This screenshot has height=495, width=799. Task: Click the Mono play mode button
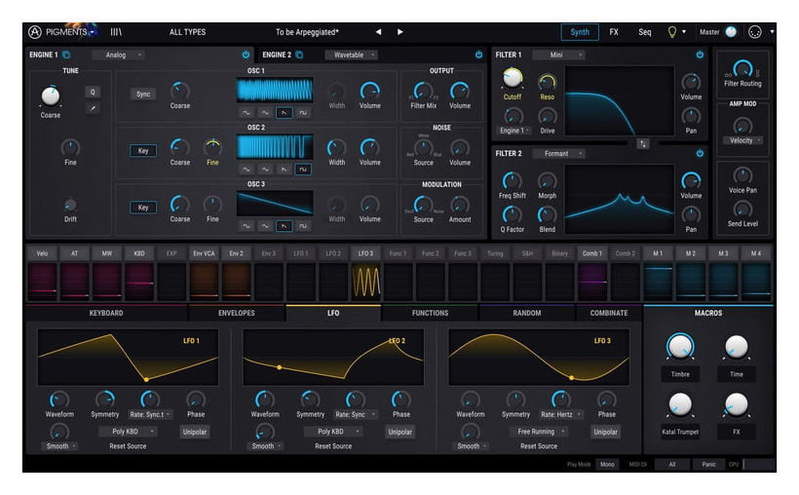pyautogui.click(x=607, y=464)
